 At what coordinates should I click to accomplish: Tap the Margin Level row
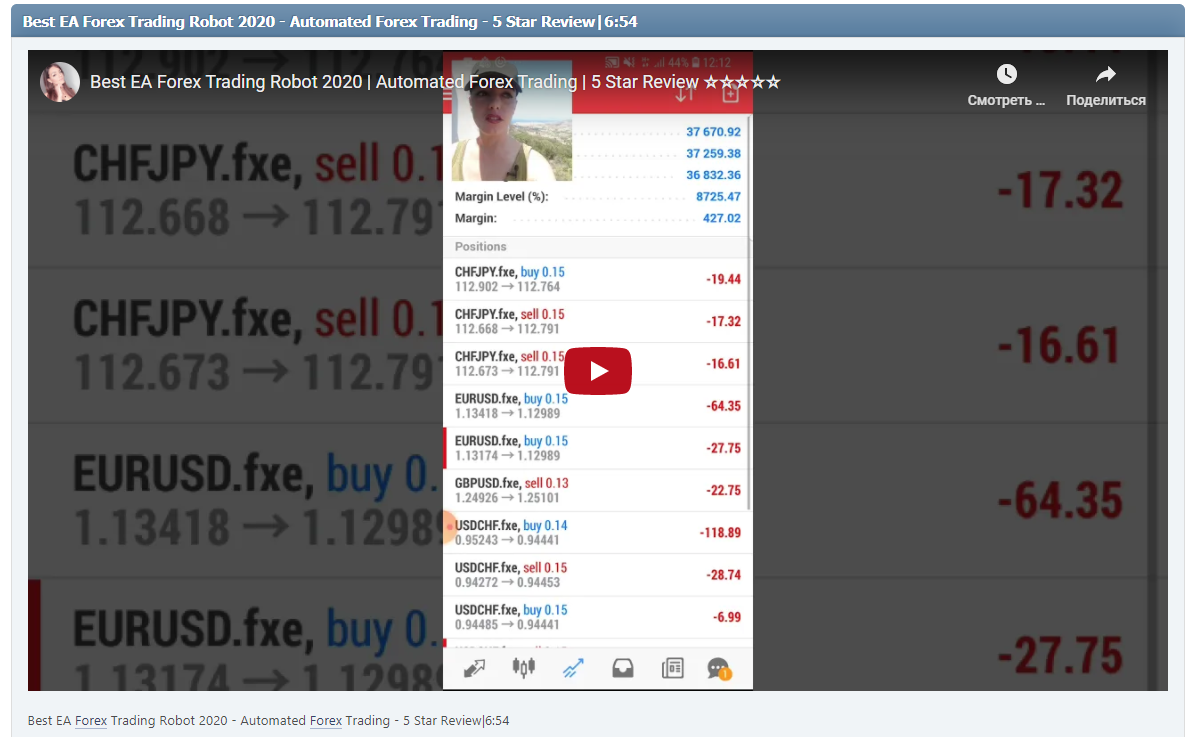(597, 197)
